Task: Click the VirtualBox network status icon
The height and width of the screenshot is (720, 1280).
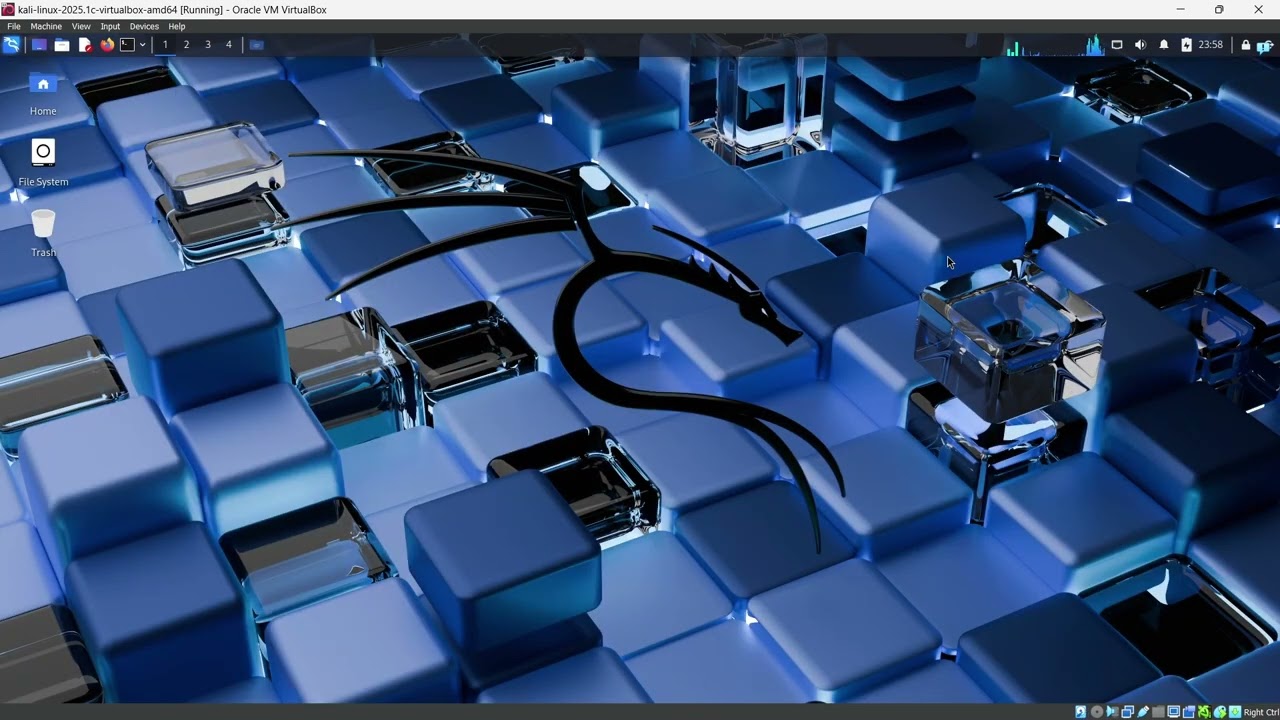Action: [1128, 712]
